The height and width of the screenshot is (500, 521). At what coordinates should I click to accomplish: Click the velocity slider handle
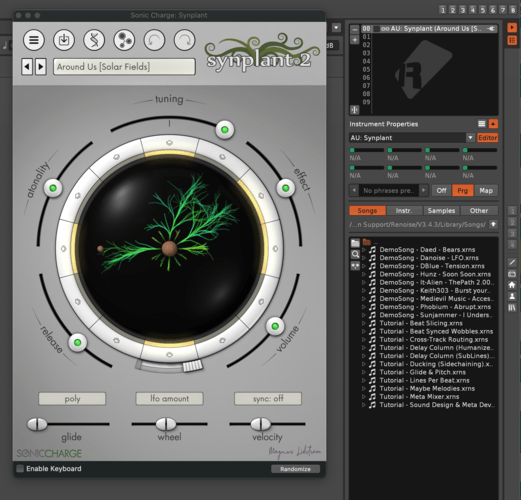click(261, 424)
